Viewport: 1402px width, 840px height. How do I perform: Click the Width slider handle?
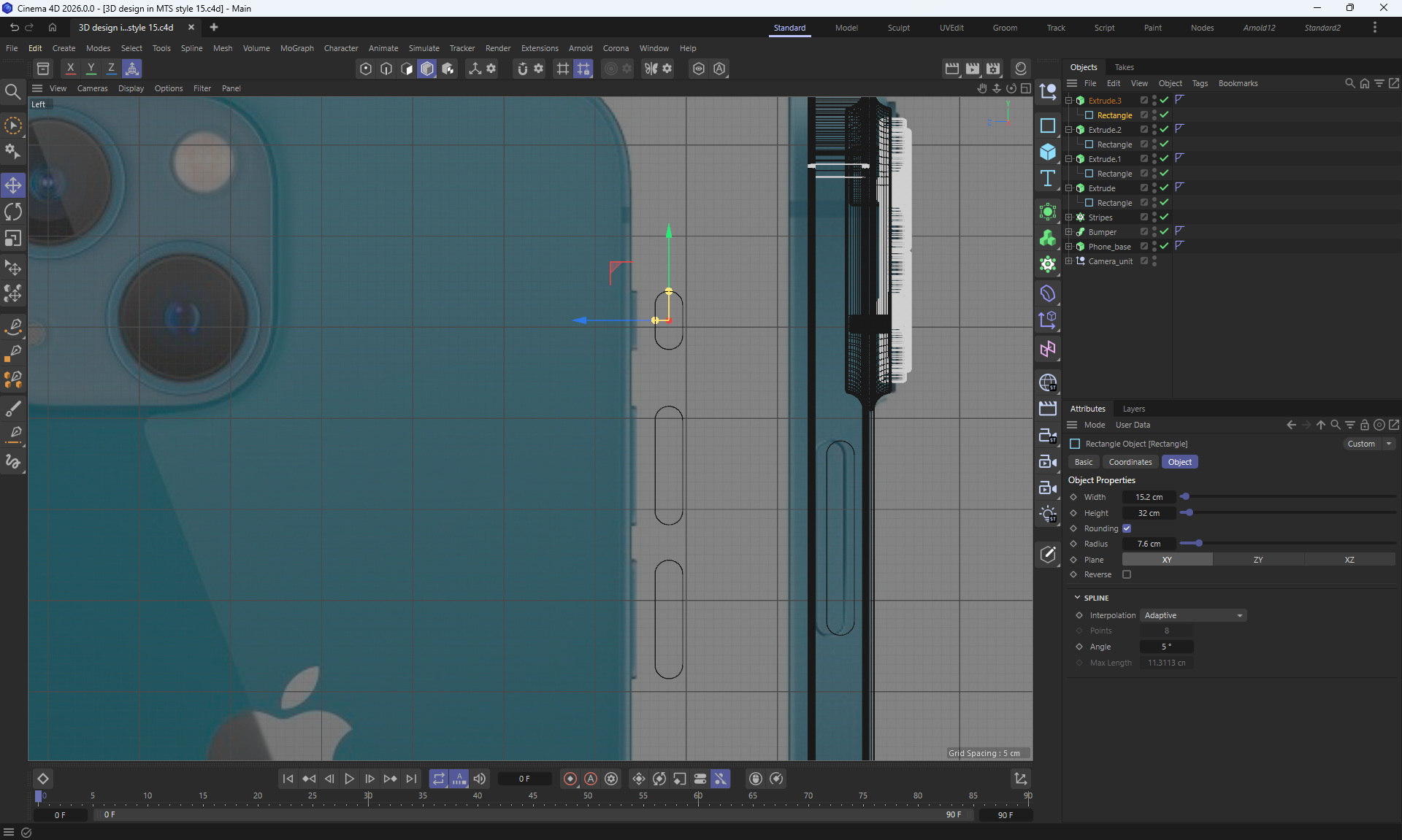click(x=1185, y=497)
